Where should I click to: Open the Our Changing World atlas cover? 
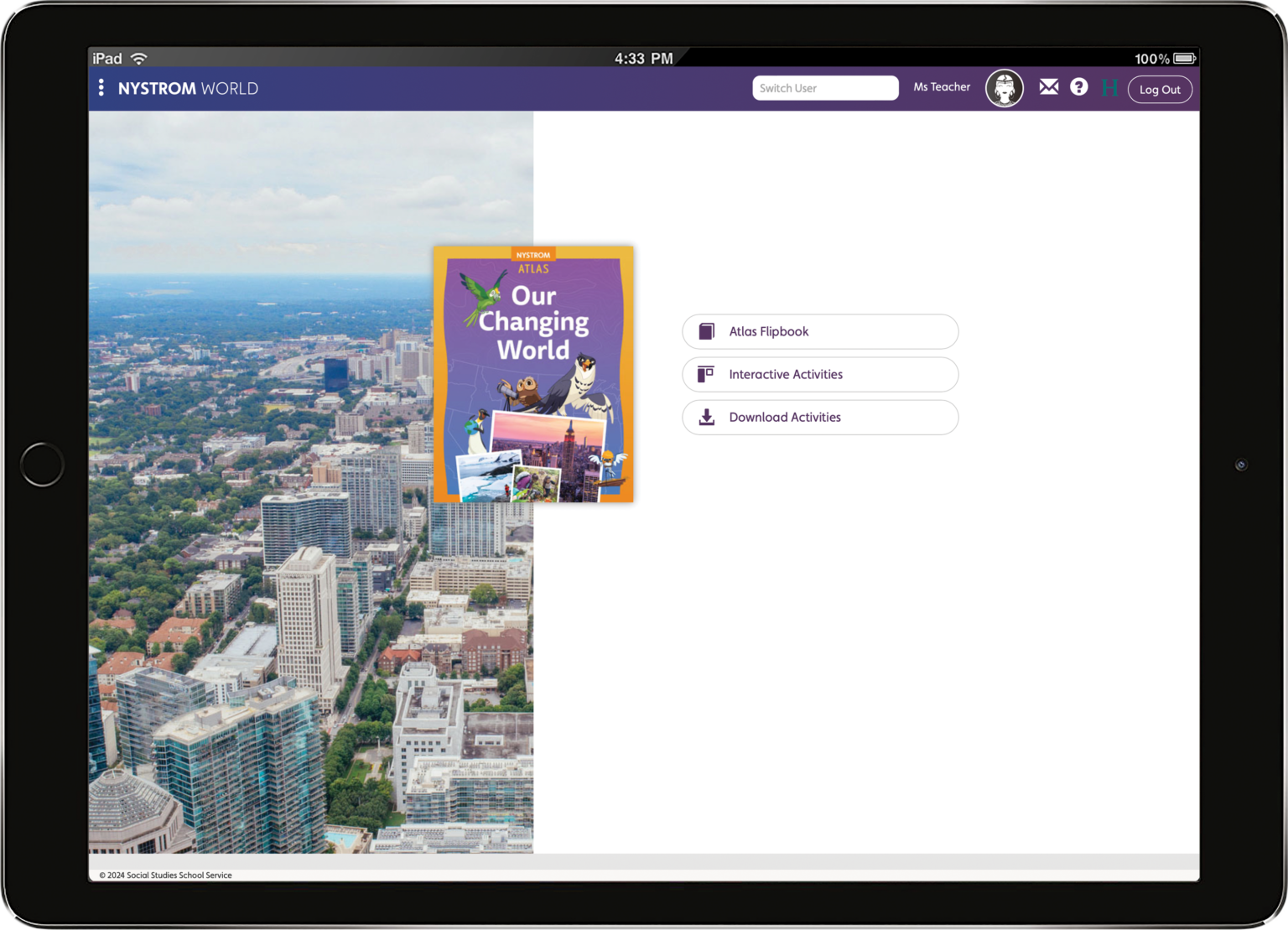[x=533, y=374]
